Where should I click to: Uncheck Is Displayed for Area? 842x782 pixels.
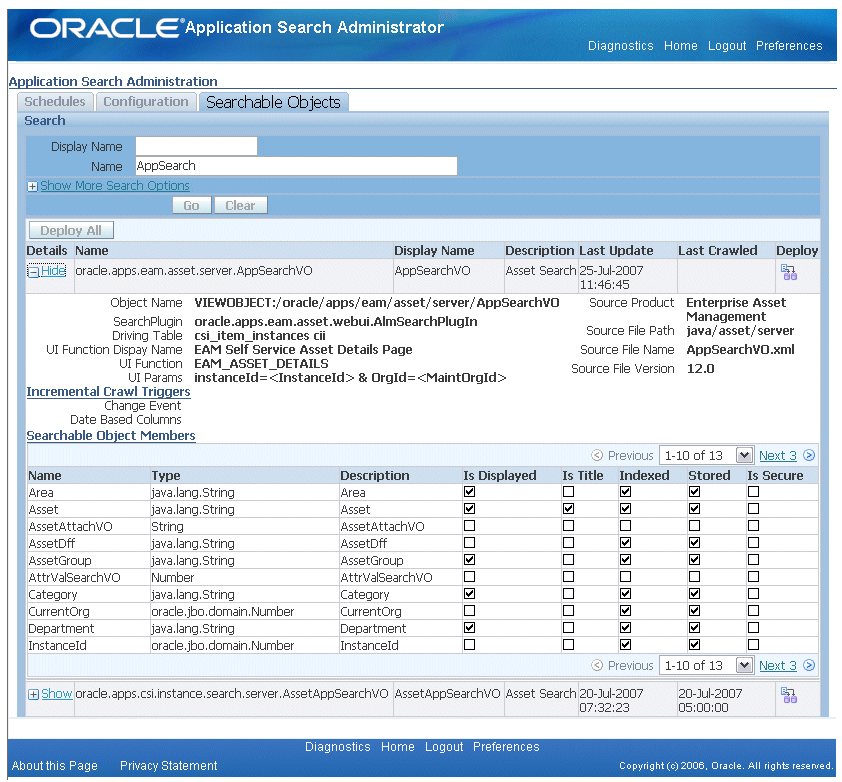pos(469,491)
